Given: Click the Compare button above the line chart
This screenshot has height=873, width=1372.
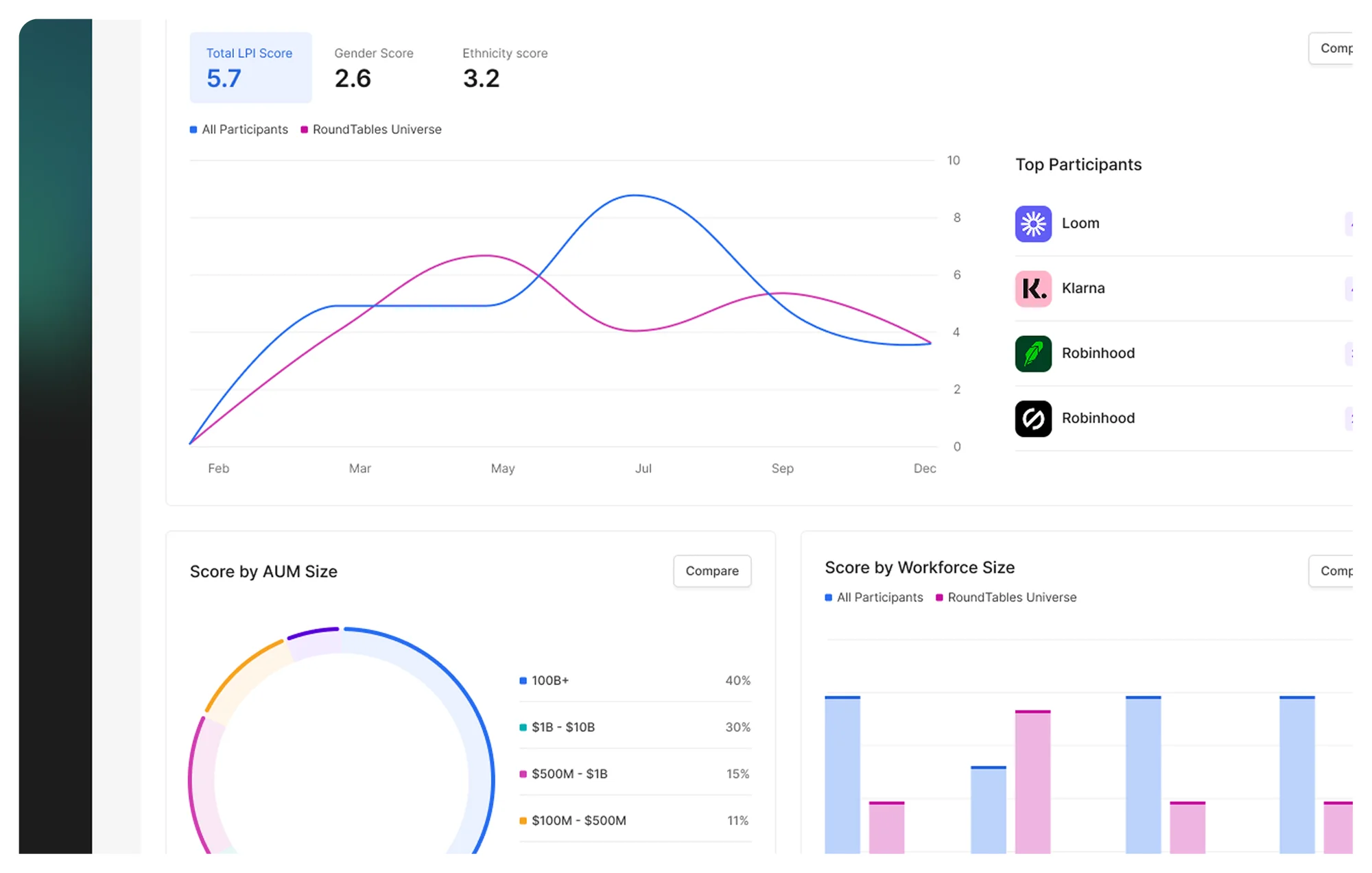Looking at the screenshot, I should (1332, 48).
